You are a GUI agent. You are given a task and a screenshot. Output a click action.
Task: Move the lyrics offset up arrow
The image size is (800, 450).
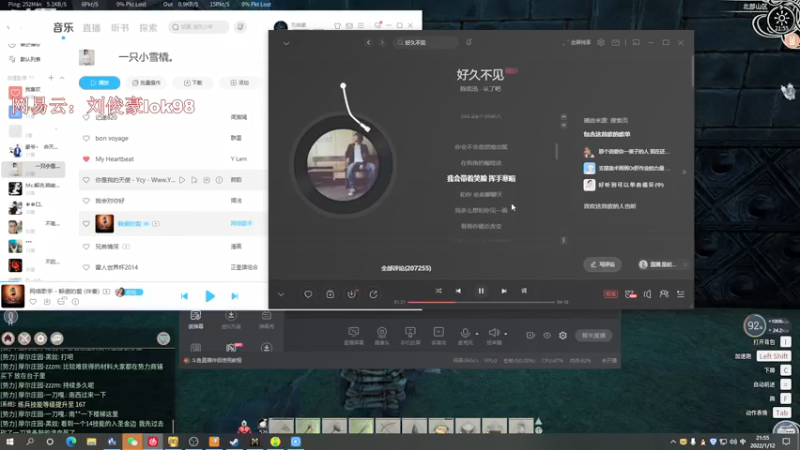(x=563, y=117)
